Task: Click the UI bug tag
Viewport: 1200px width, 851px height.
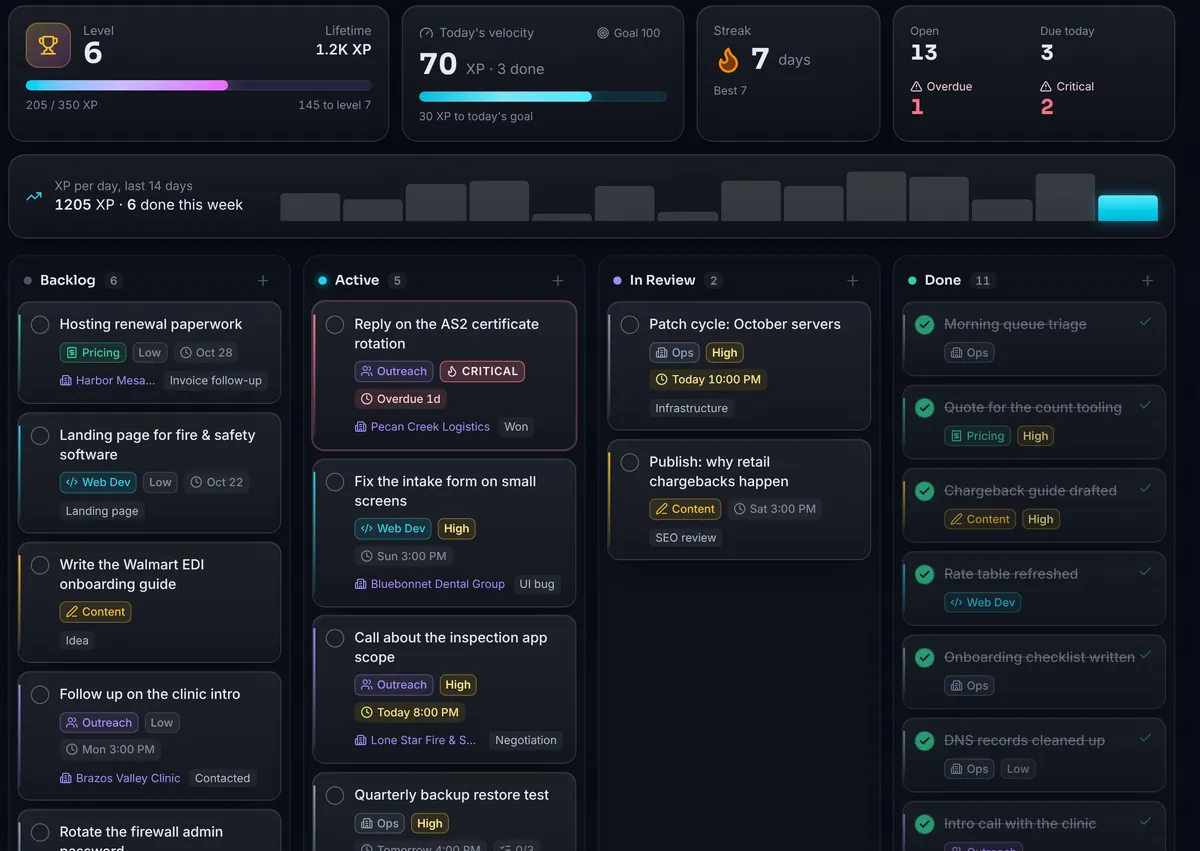Action: pyautogui.click(x=537, y=584)
